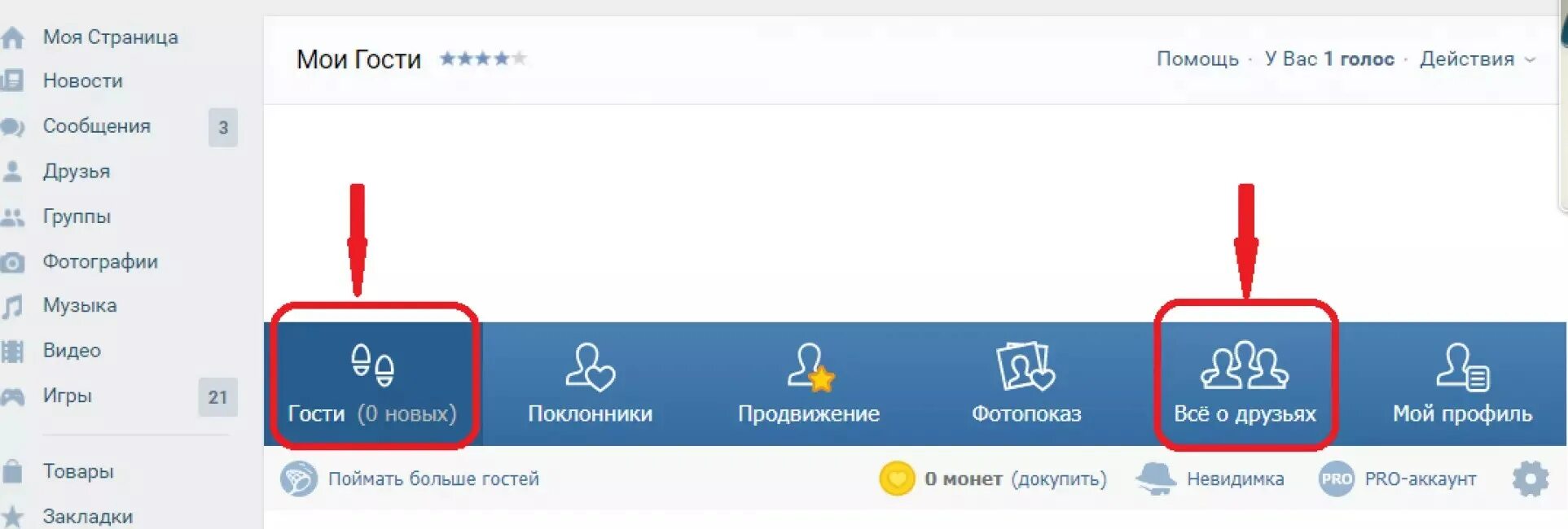Click the star-person icon above Продвижение
Image resolution: width=1568 pixels, height=529 pixels.
coord(810,366)
